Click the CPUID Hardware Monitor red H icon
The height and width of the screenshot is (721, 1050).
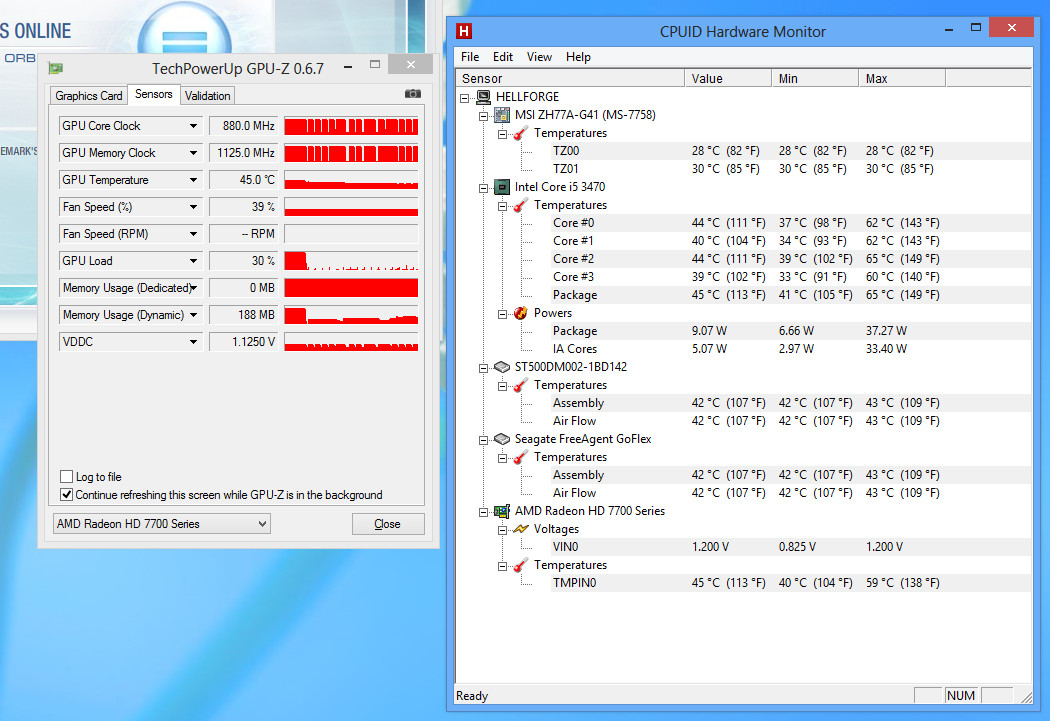pos(463,31)
